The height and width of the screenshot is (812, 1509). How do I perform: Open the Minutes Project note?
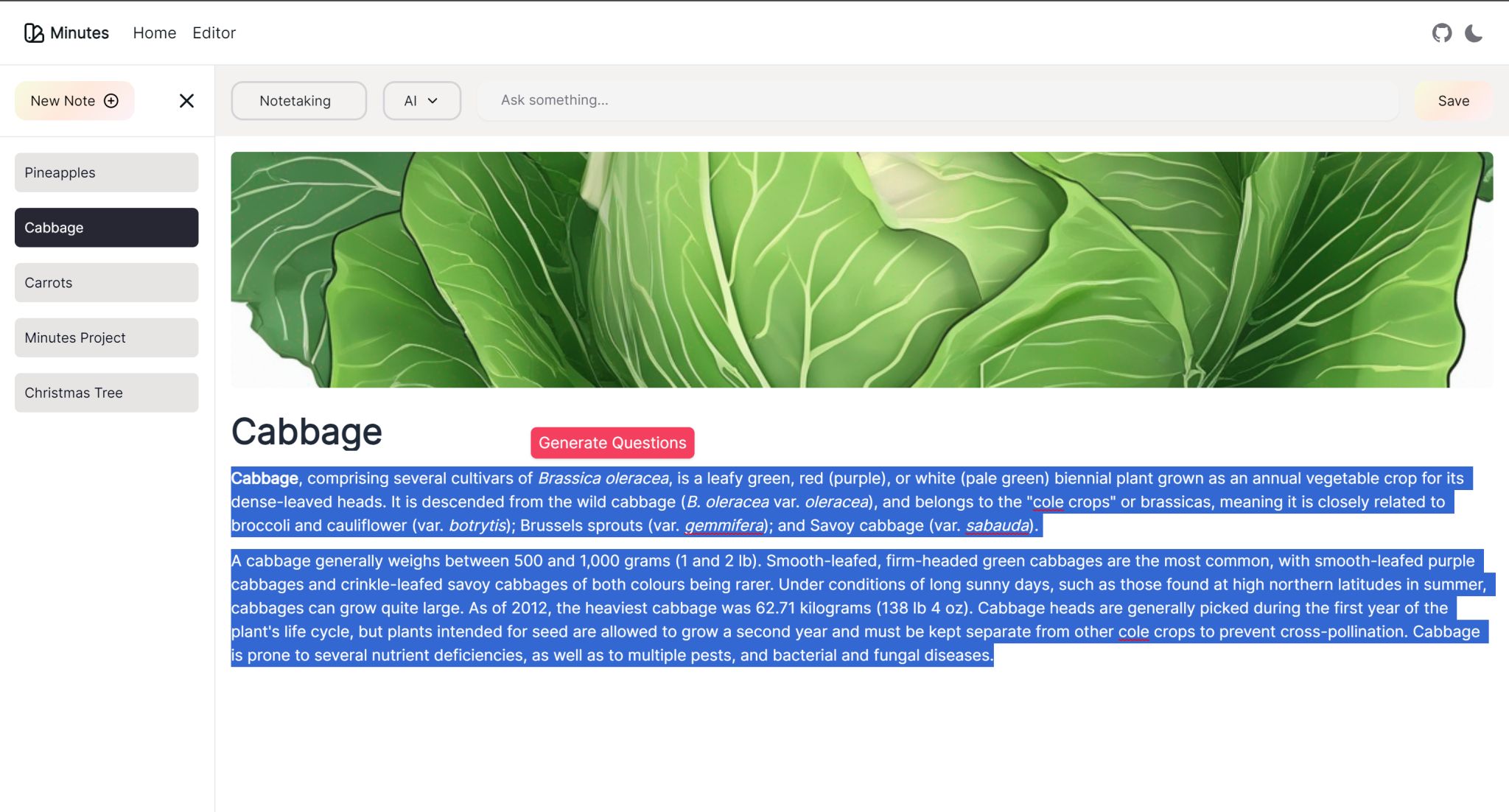click(x=106, y=337)
